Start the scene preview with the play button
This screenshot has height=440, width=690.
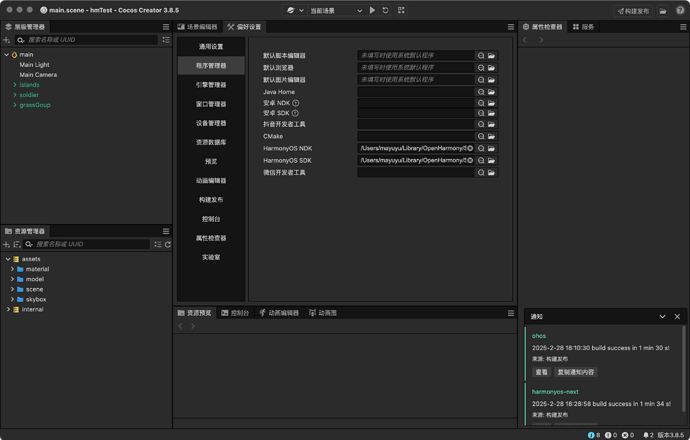[x=372, y=10]
